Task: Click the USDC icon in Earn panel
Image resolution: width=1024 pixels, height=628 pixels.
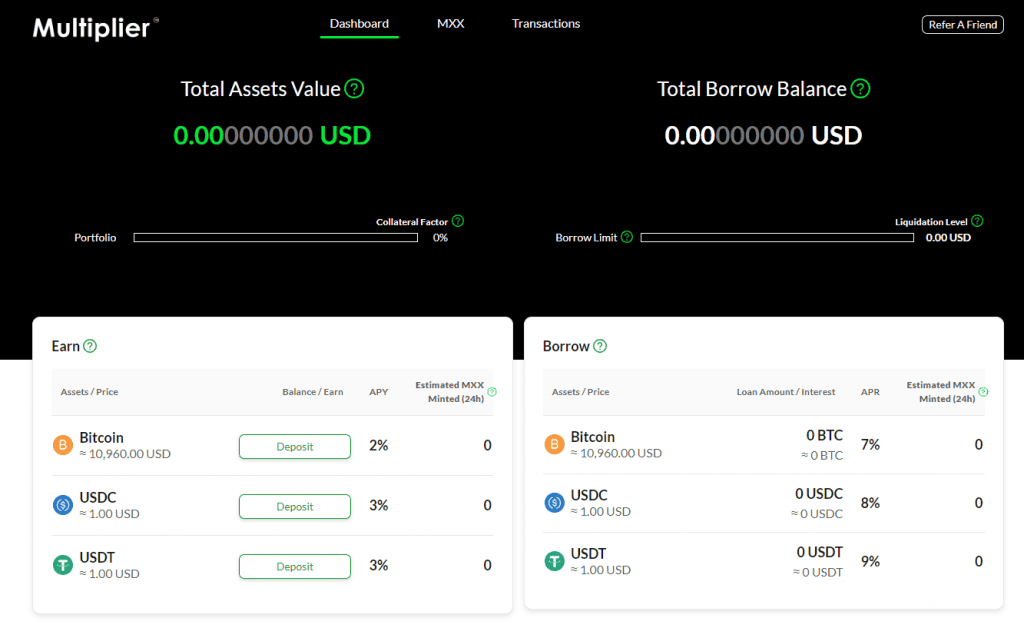Action: (x=63, y=505)
